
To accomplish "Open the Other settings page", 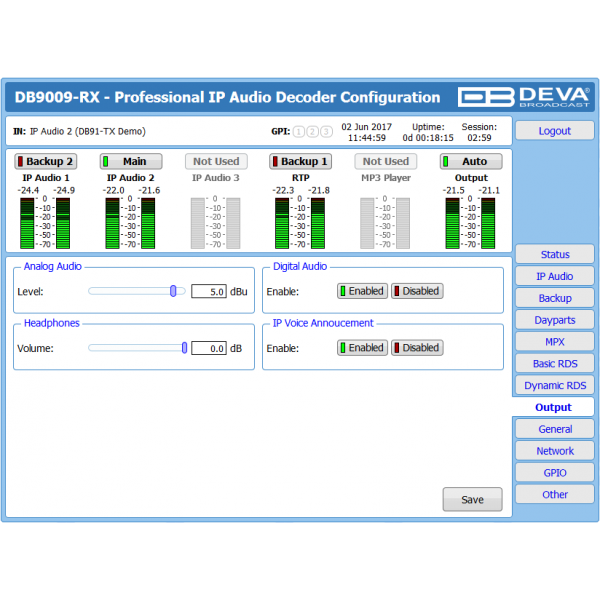I will pos(554,494).
